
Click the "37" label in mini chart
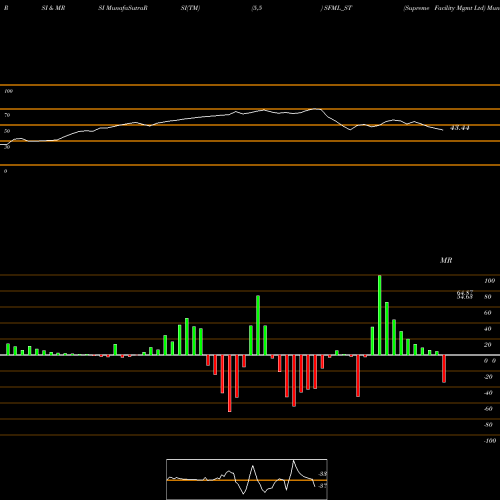tap(323, 486)
